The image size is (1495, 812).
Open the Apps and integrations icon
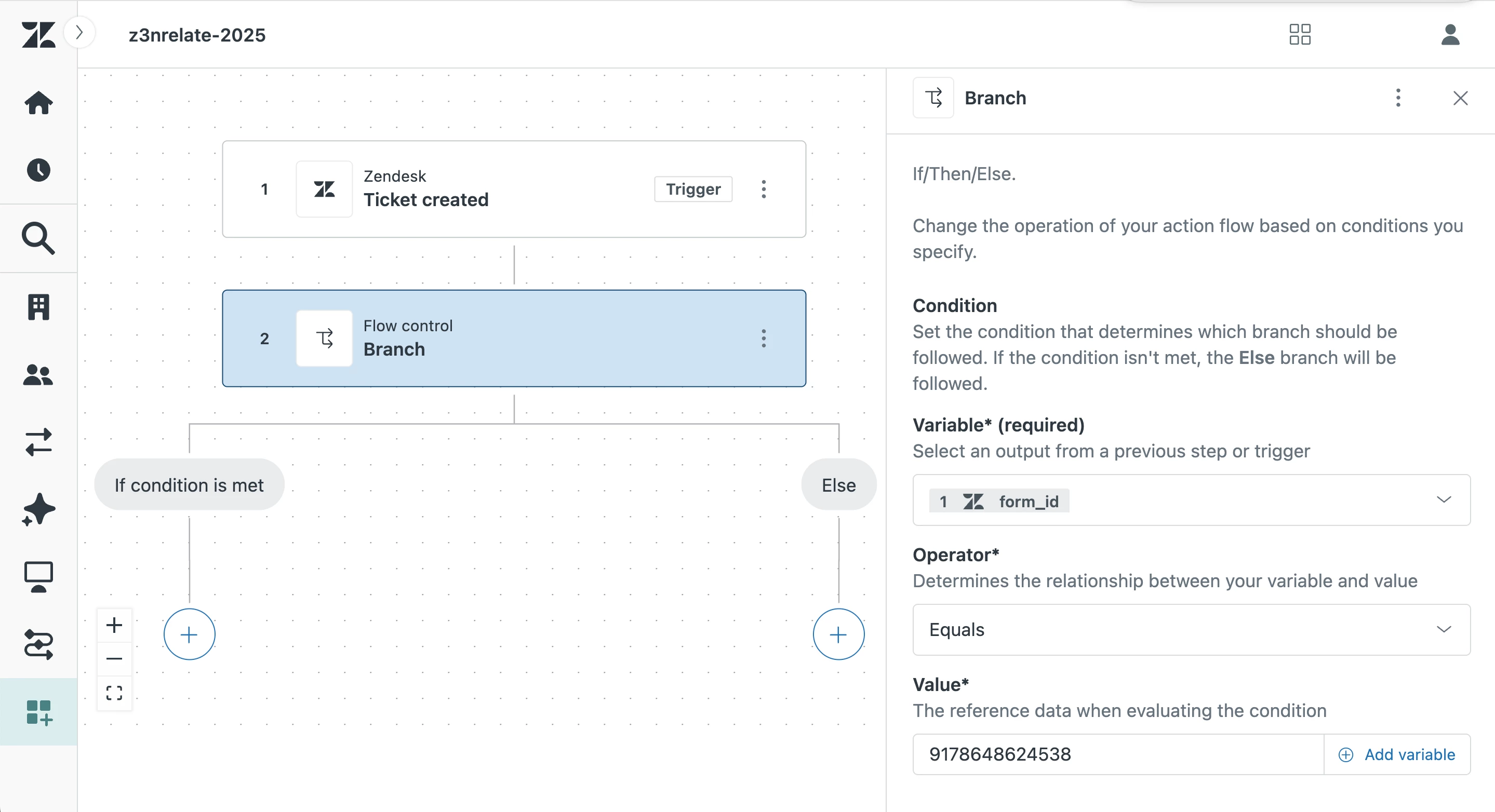pyautogui.click(x=38, y=712)
